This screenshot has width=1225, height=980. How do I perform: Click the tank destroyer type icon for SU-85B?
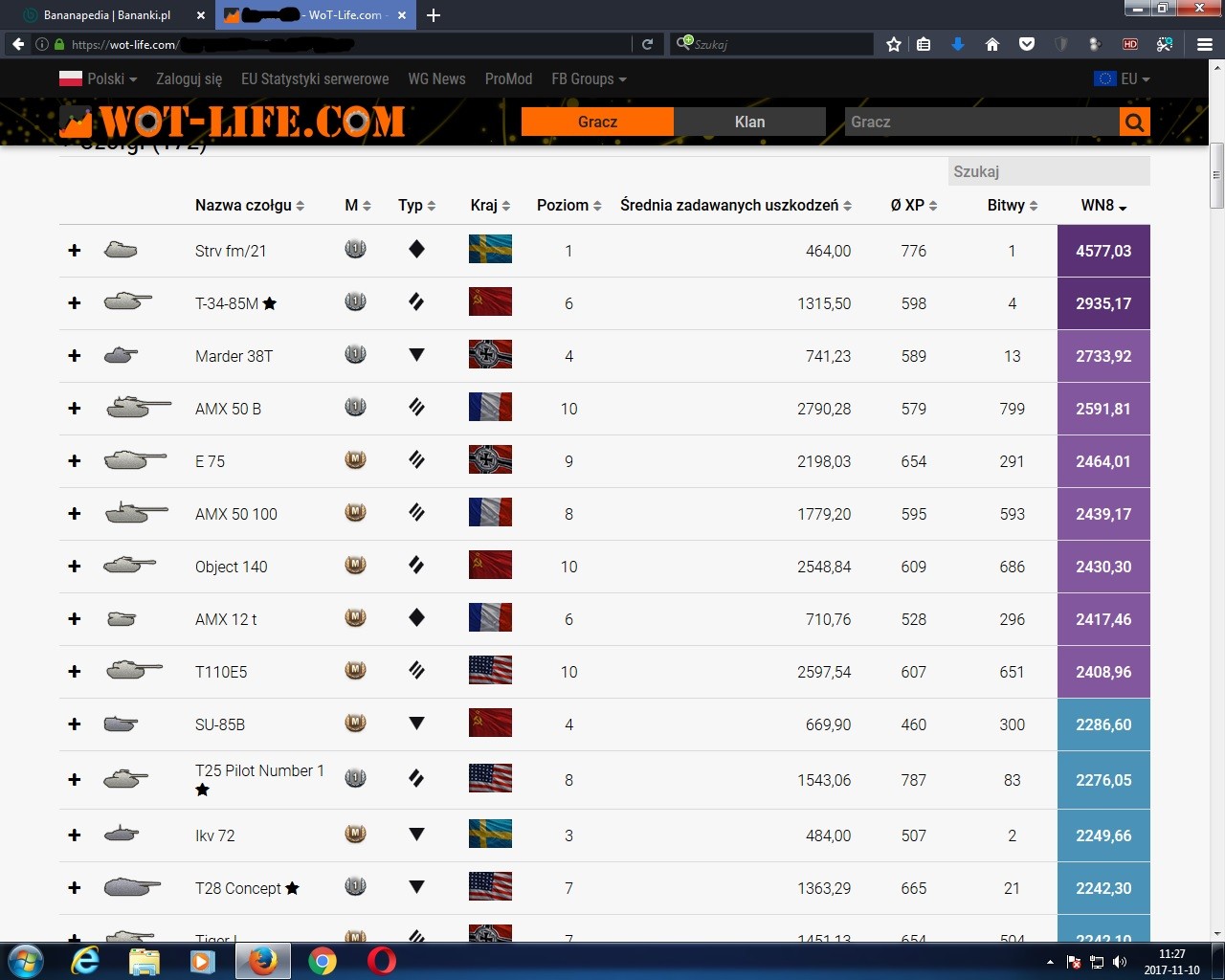[416, 724]
